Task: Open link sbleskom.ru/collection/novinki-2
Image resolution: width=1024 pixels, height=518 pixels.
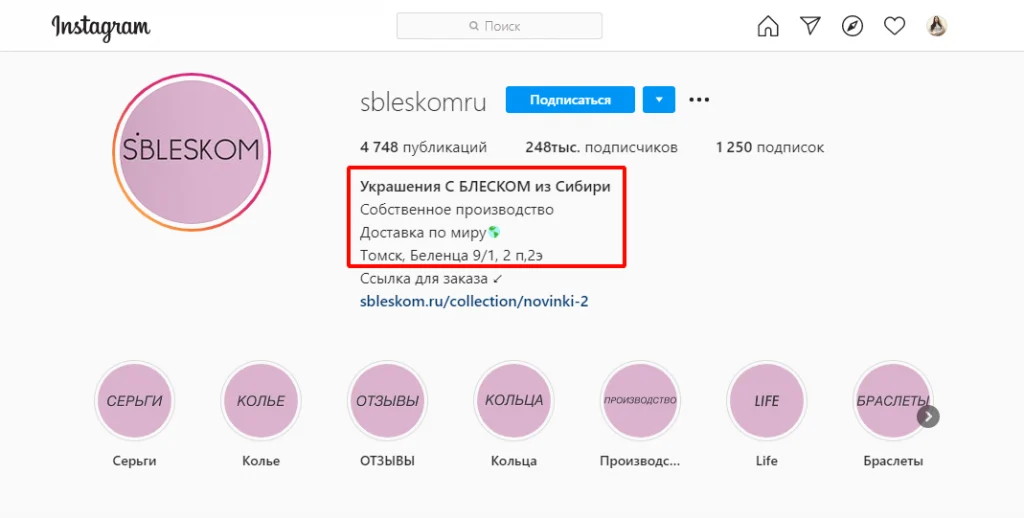Action: pyautogui.click(x=474, y=301)
